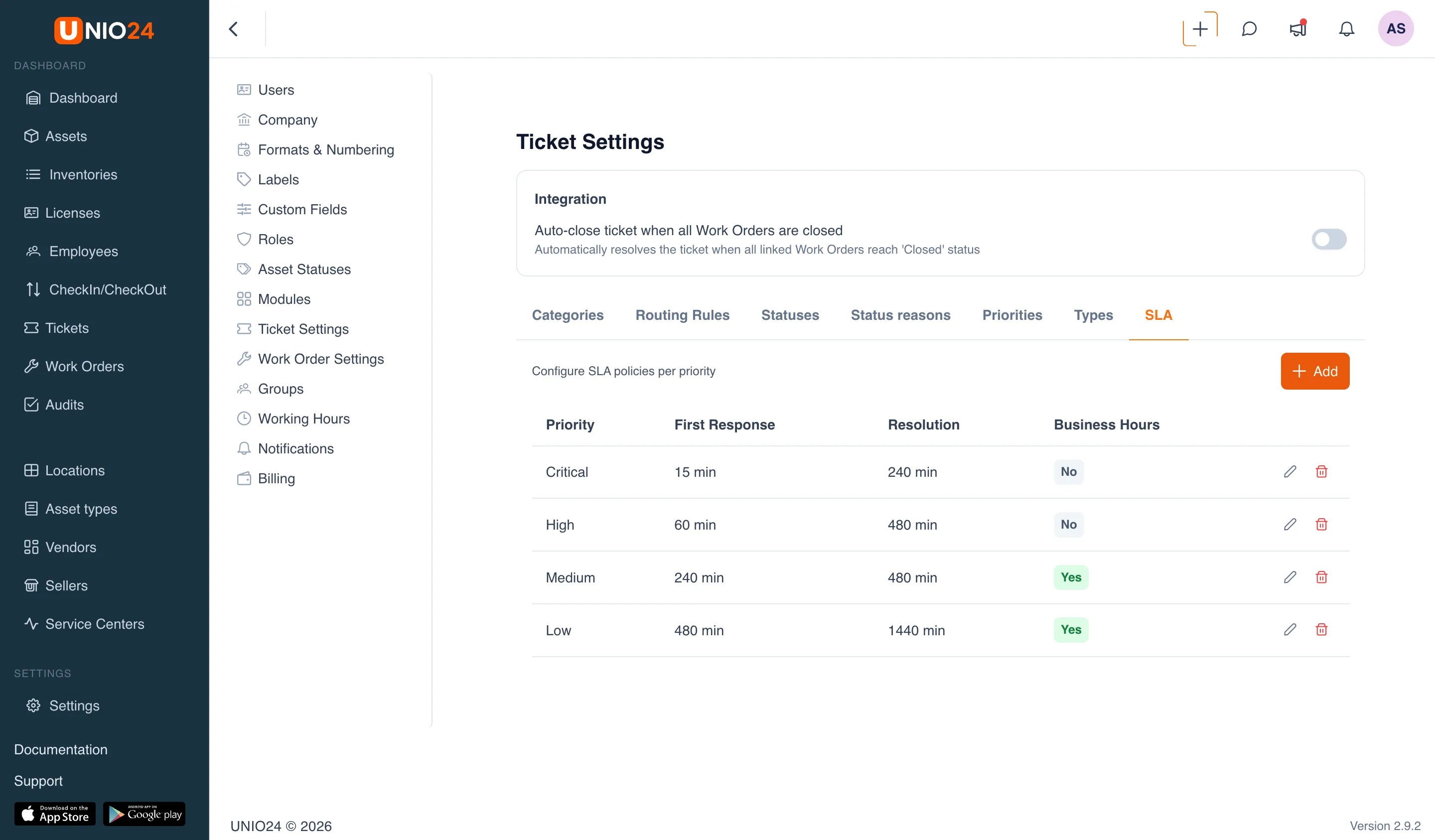The image size is (1435, 840).
Task: Switch to the Statuses tab
Action: click(790, 315)
